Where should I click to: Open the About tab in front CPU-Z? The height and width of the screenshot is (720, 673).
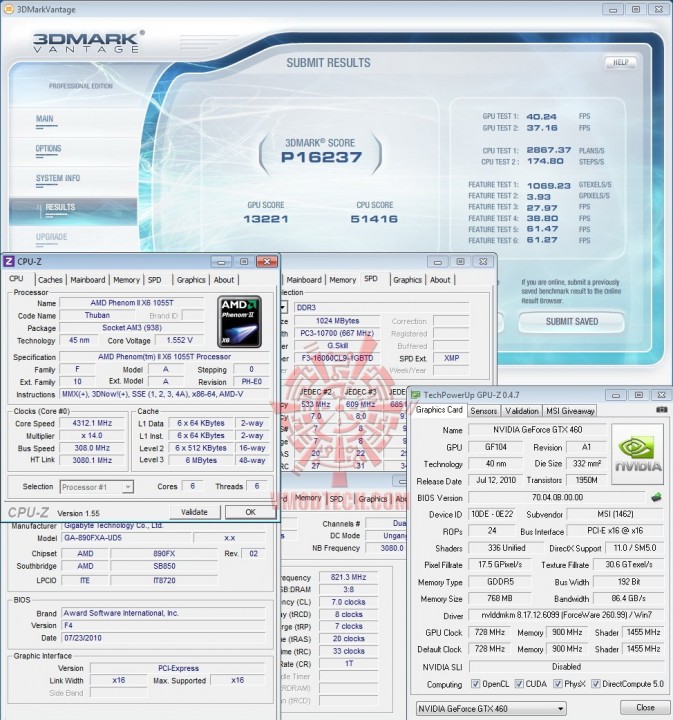(224, 280)
